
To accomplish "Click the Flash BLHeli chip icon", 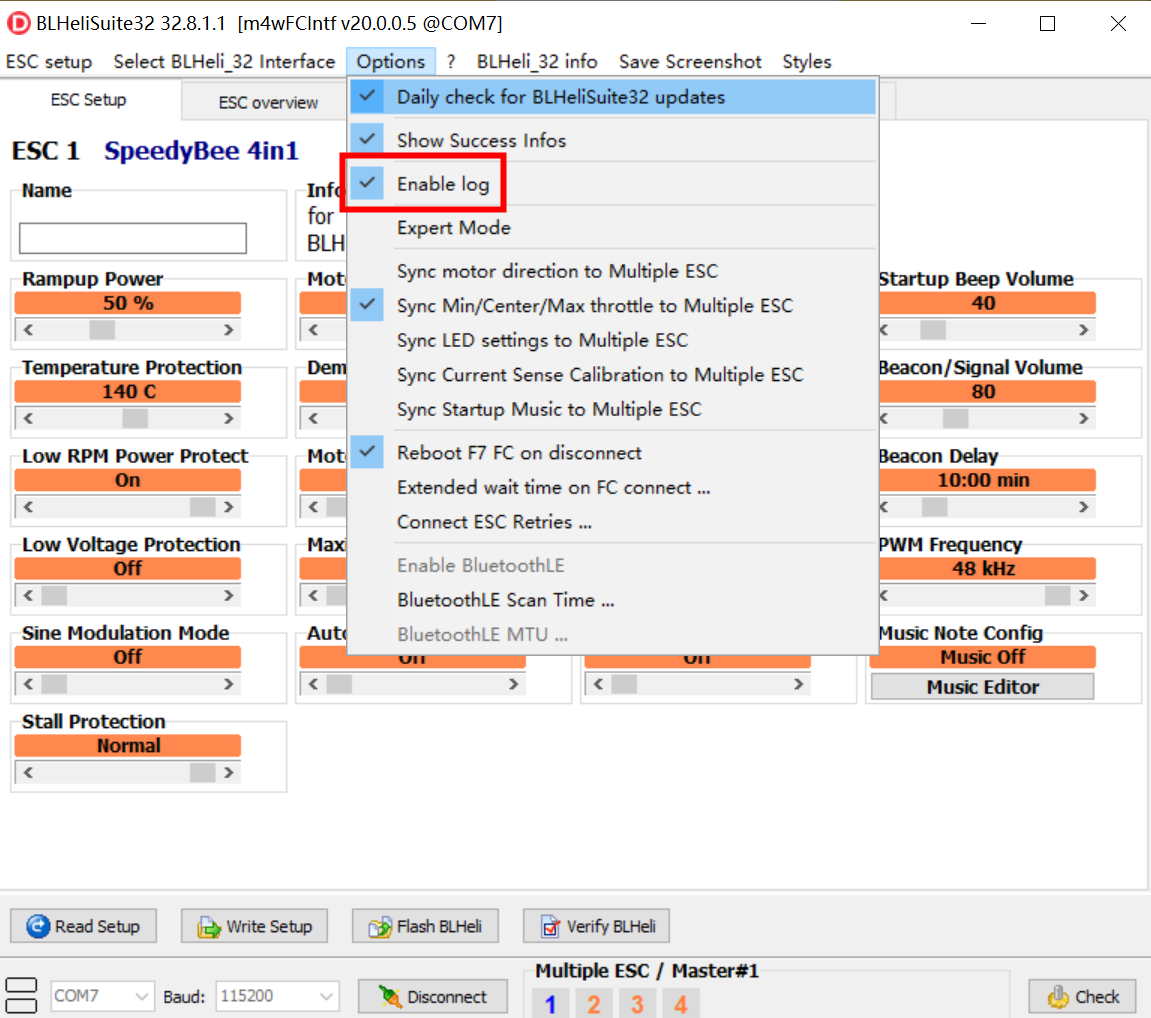I will [x=380, y=927].
